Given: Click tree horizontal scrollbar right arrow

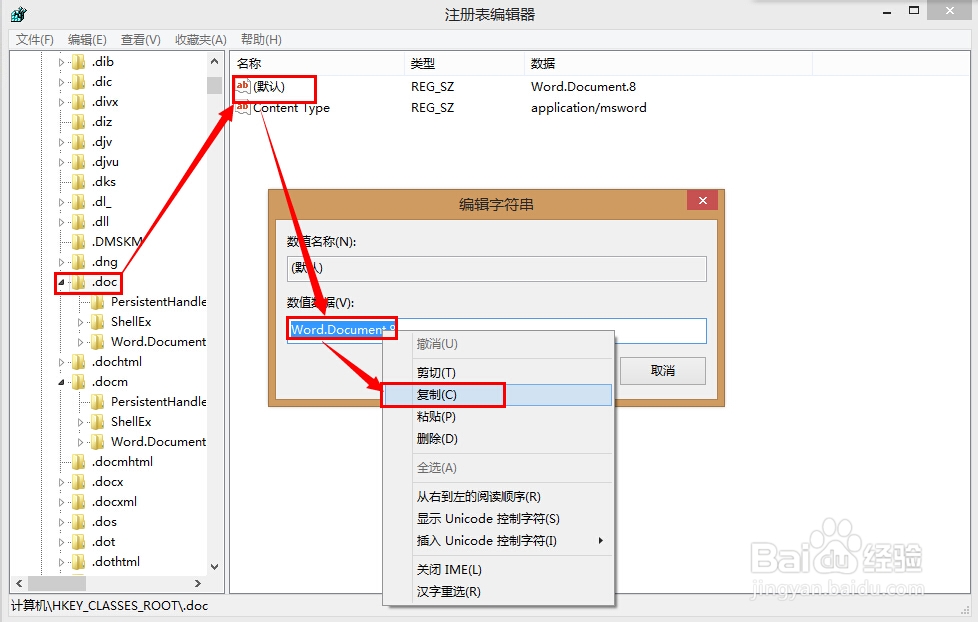Looking at the screenshot, I should pos(198,583).
